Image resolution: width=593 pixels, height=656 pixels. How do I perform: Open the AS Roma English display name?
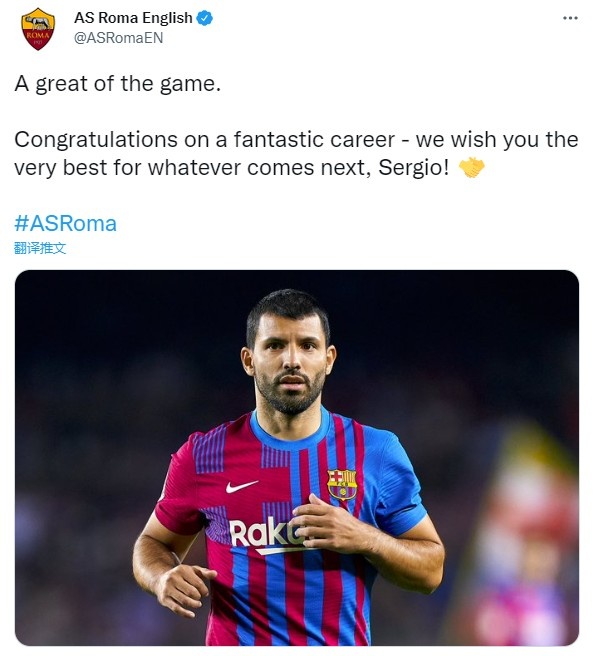133,18
